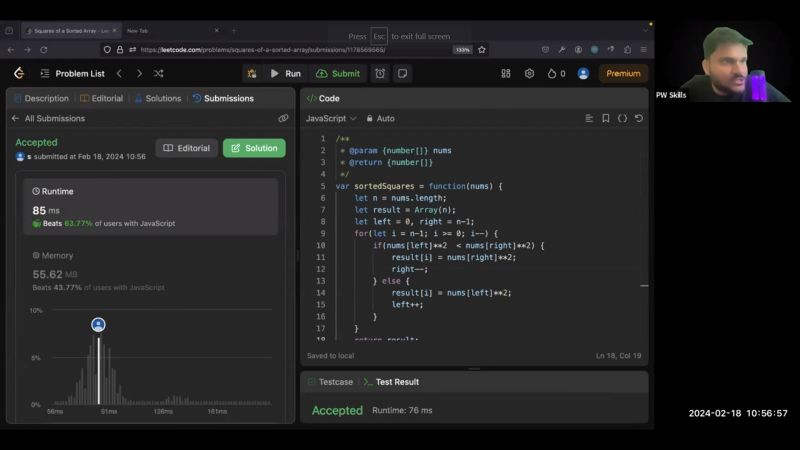Screen dimensions: 800x450
Task: Click the streak fire icon
Action: tap(552, 73)
